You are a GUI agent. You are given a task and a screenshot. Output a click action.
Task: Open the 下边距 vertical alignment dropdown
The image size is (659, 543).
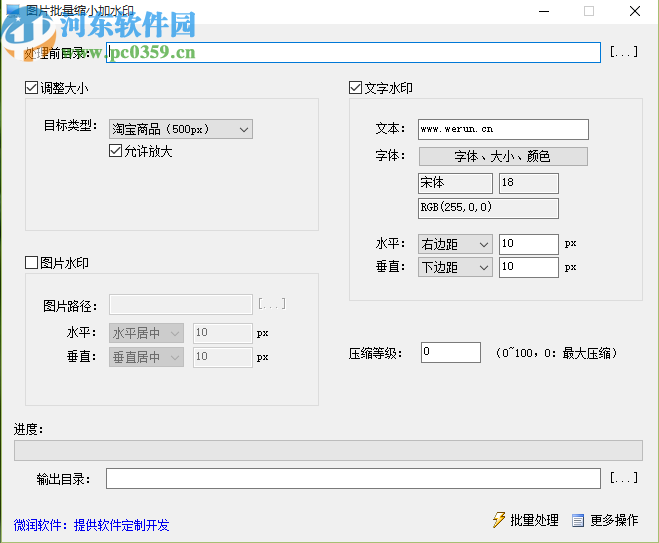tap(455, 267)
